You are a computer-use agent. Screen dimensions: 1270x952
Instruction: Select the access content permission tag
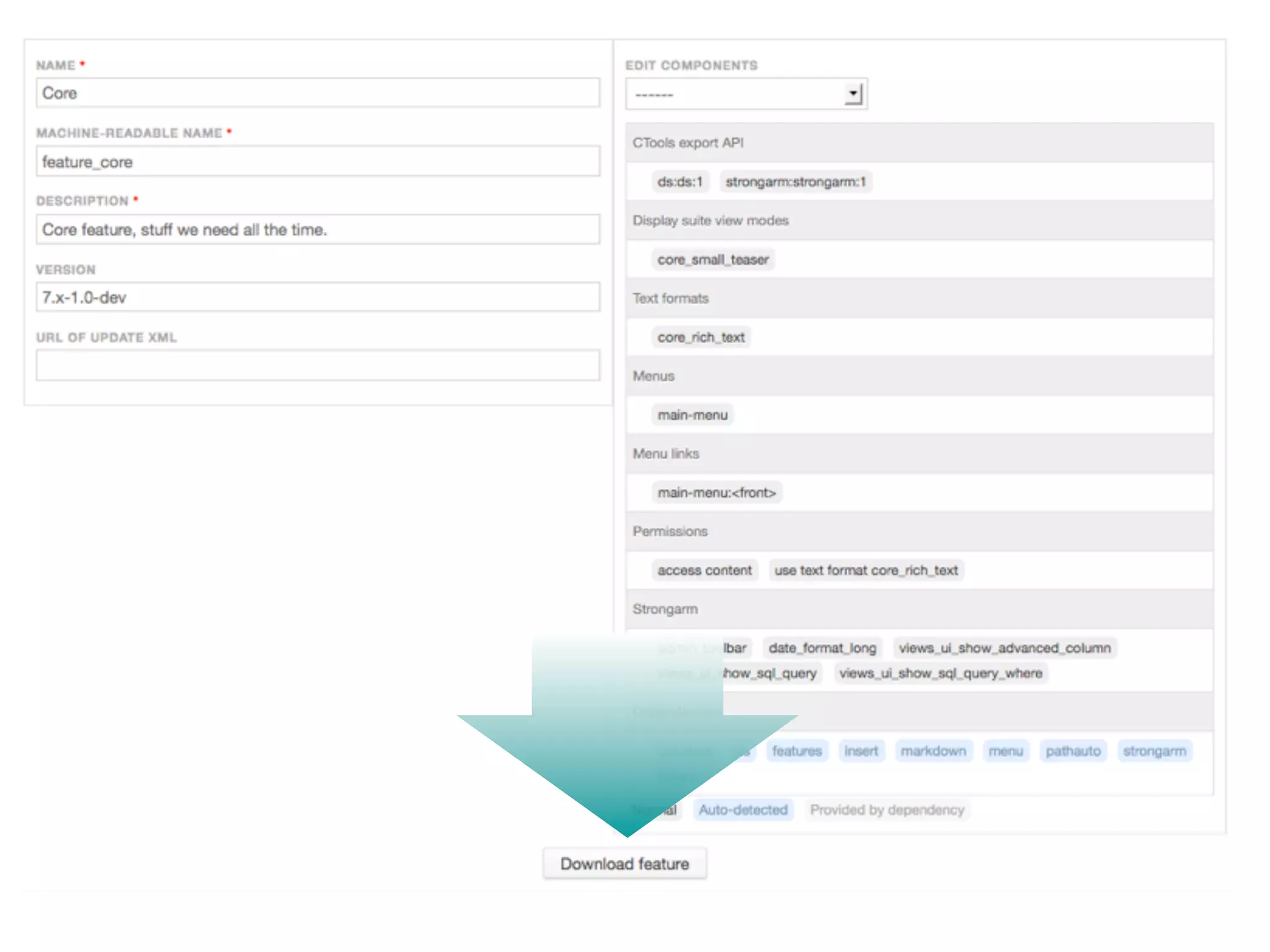pyautogui.click(x=704, y=570)
